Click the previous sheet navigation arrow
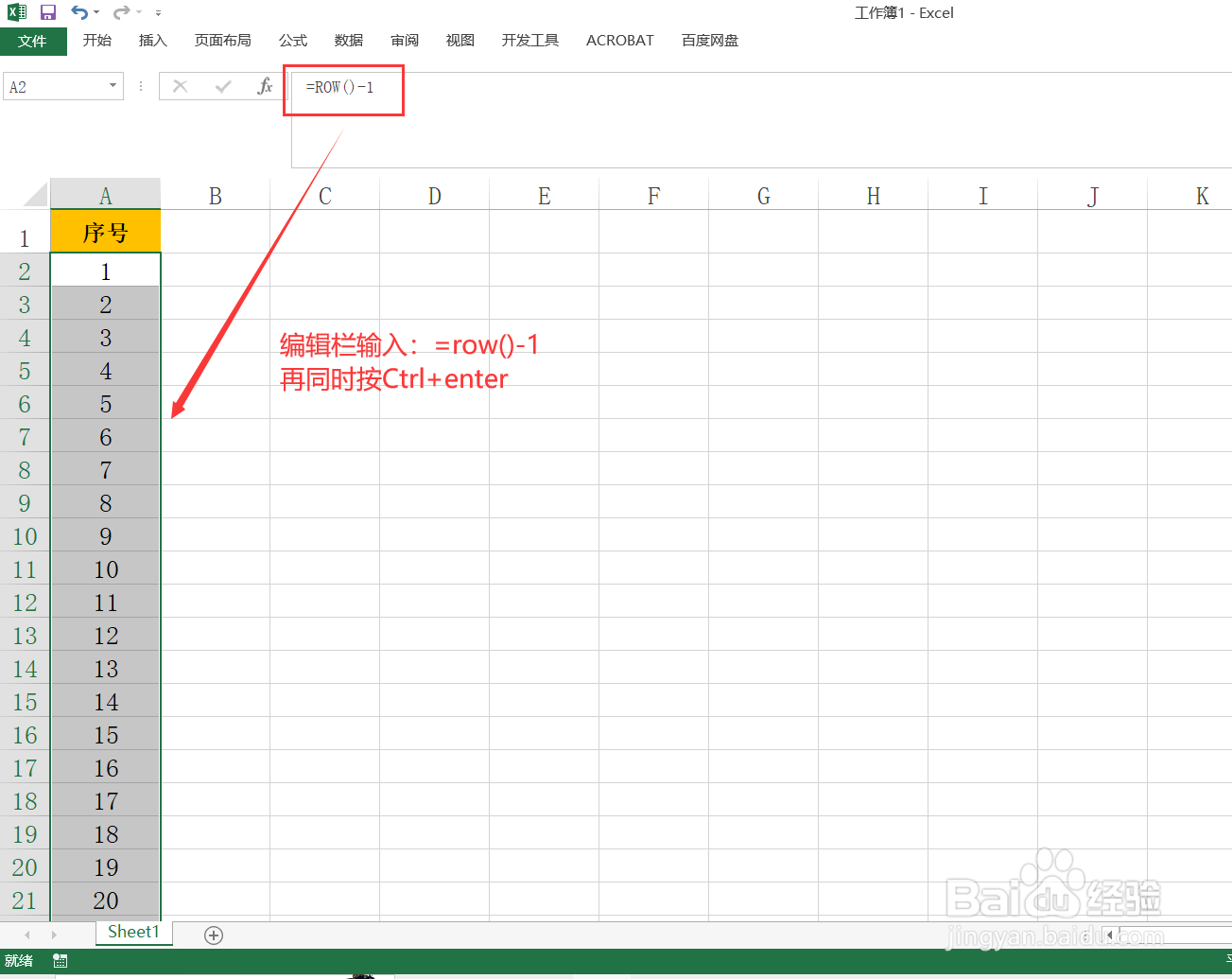This screenshot has height=979, width=1232. [26, 935]
